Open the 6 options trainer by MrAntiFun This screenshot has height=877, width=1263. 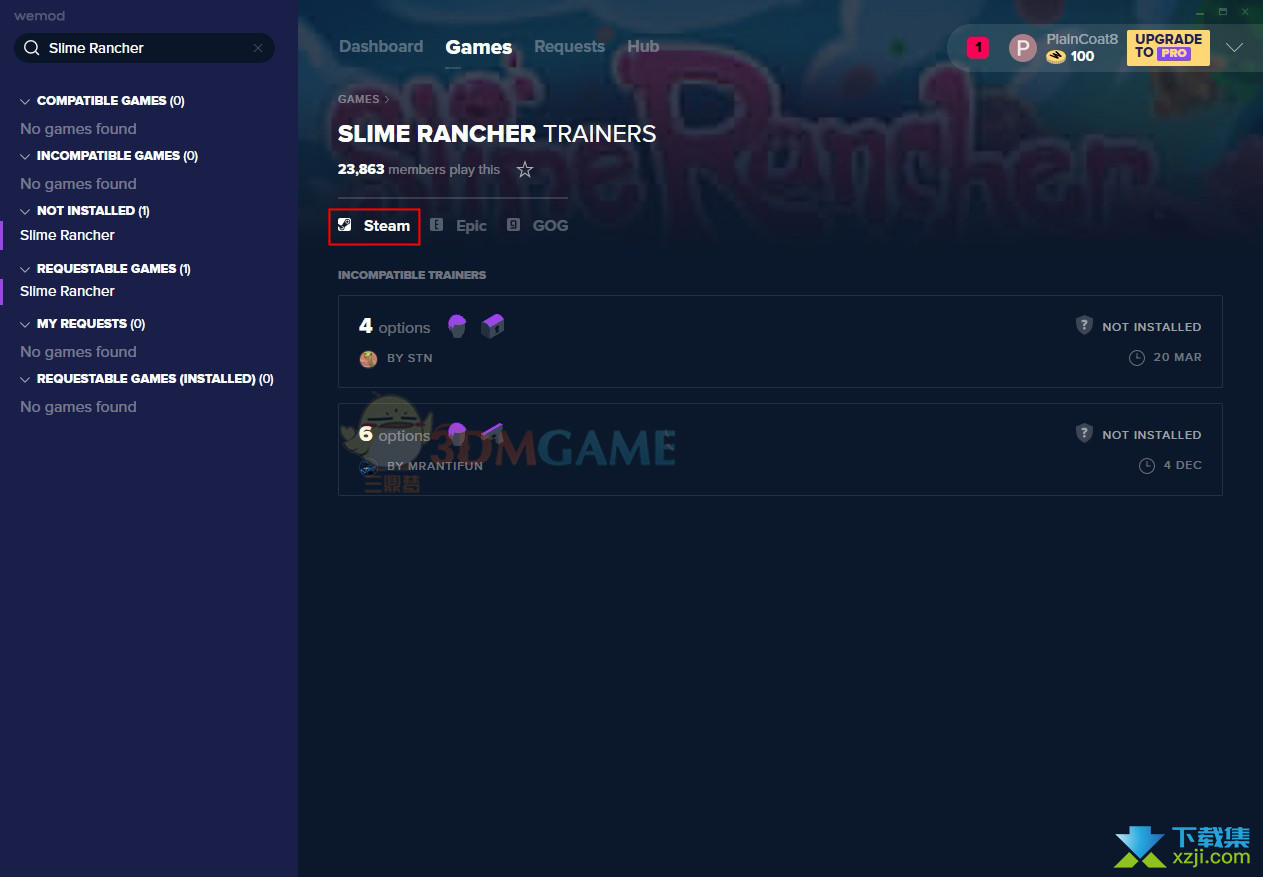(780, 449)
